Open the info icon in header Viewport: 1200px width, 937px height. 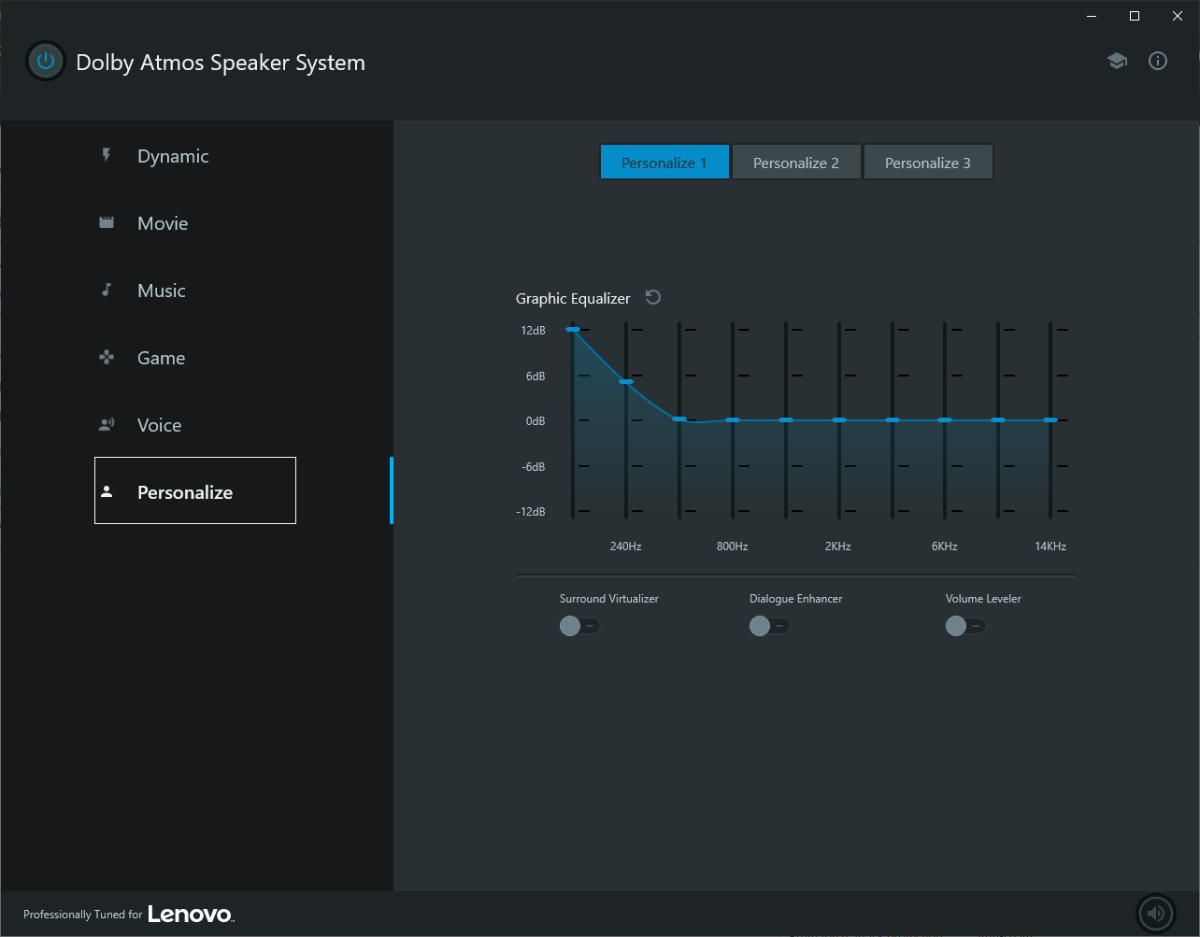click(x=1158, y=62)
